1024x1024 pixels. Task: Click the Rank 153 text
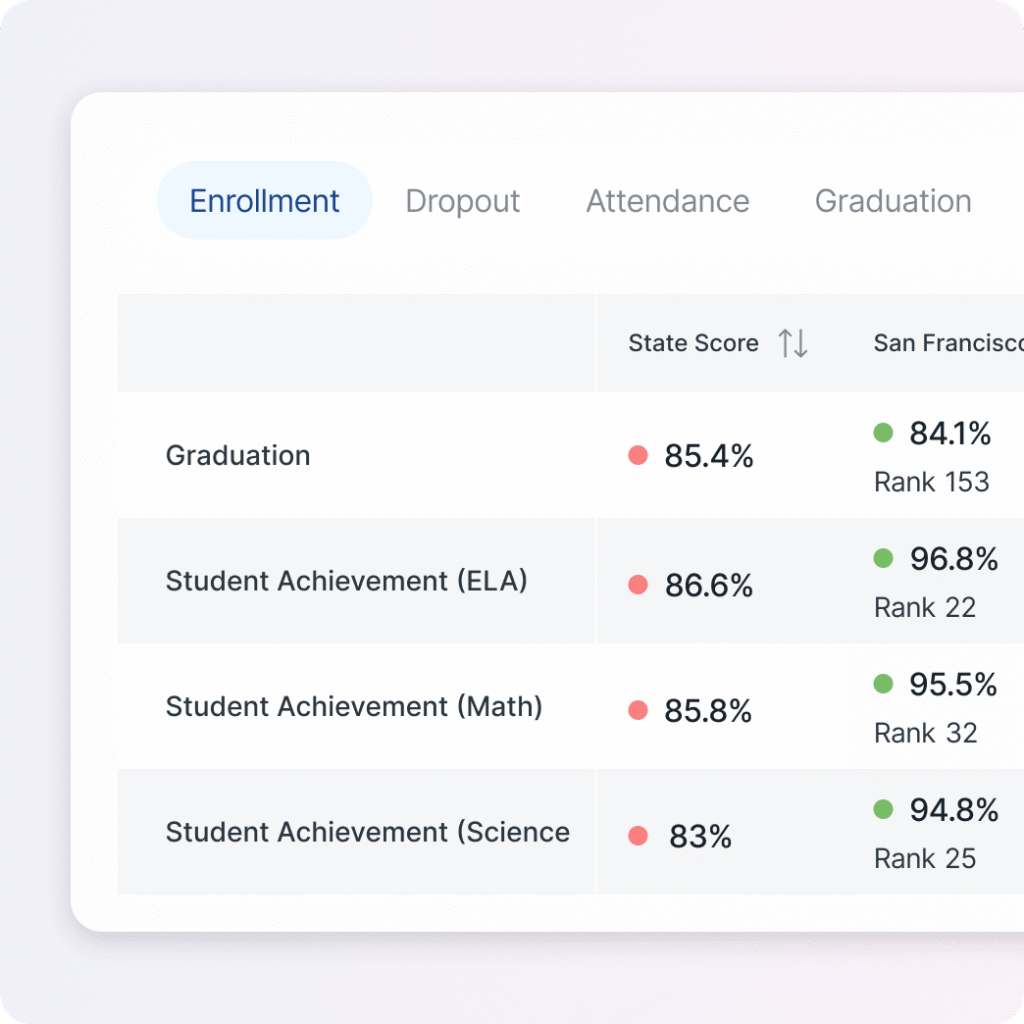931,482
